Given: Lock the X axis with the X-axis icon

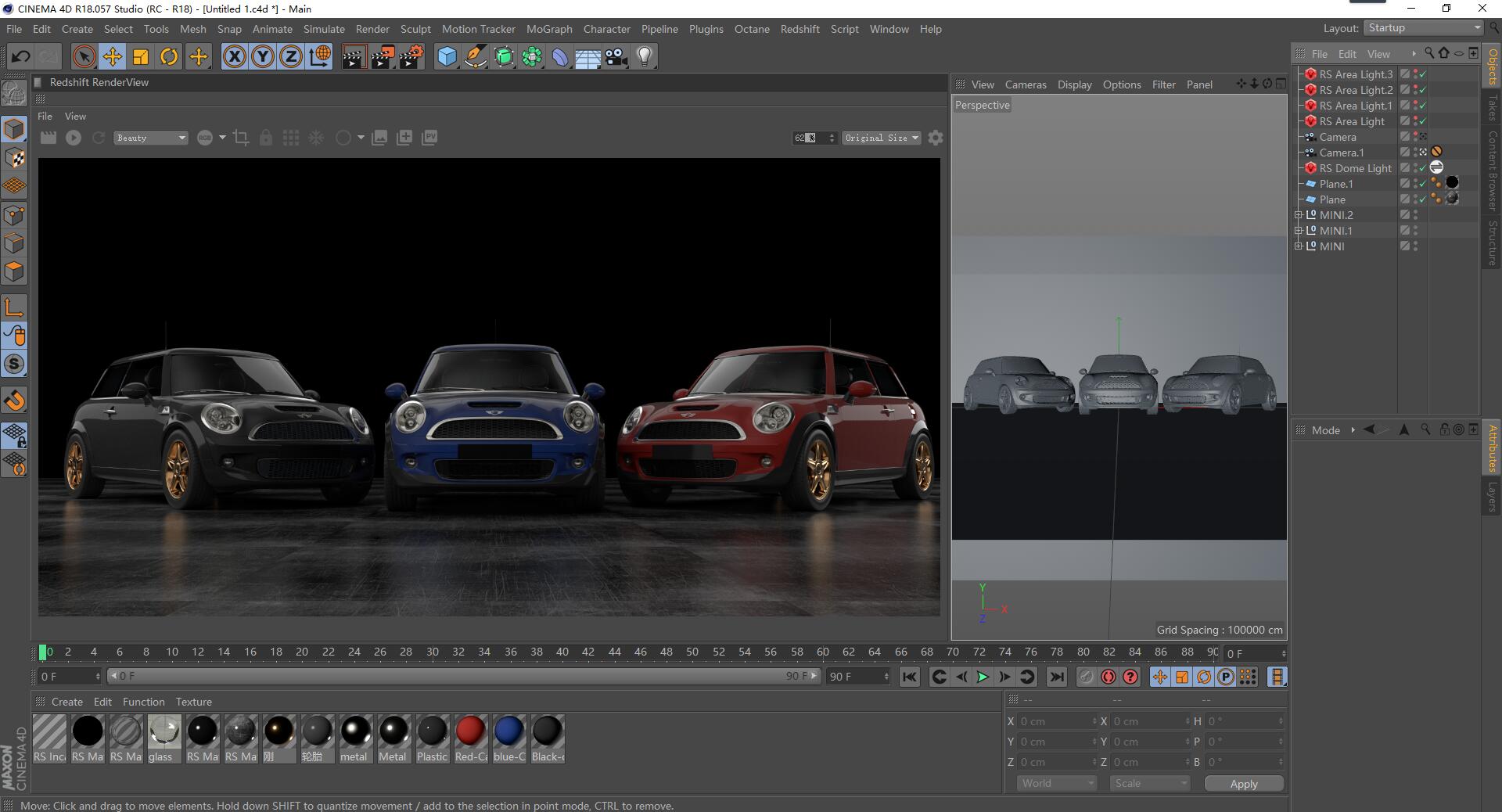Looking at the screenshot, I should (x=234, y=56).
